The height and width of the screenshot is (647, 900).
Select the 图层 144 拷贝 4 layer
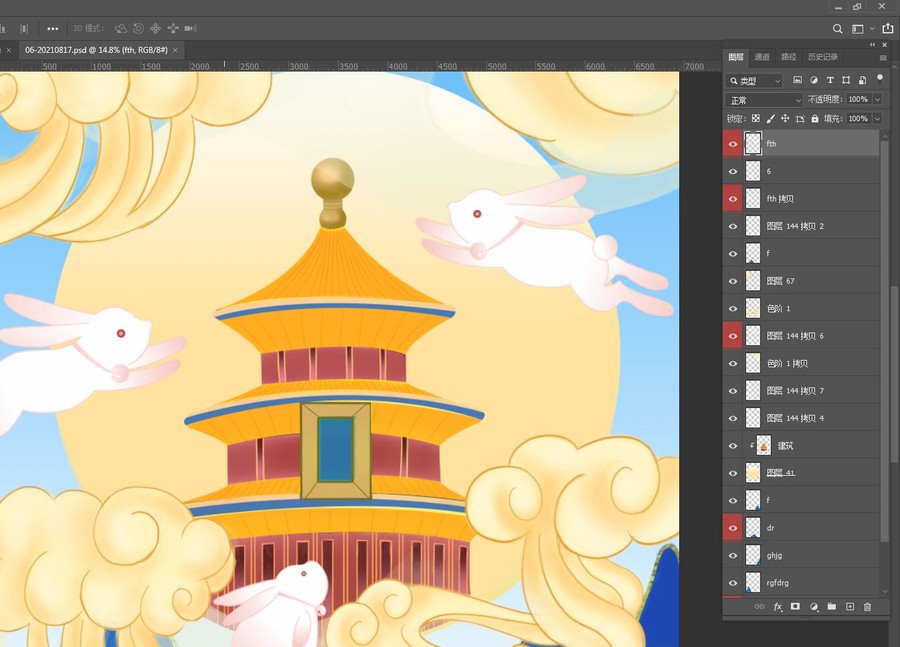[801, 418]
